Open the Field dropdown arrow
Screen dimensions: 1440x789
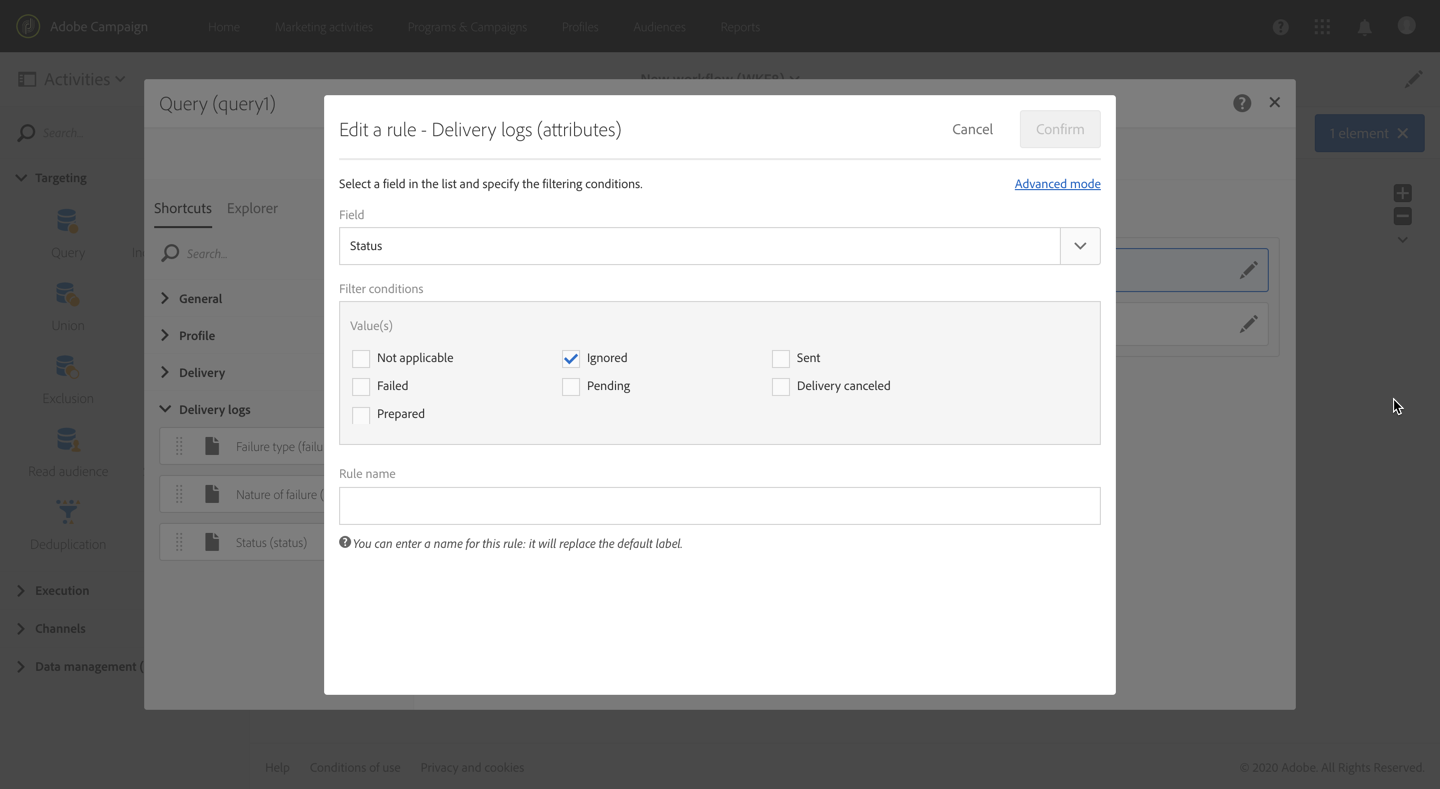(x=1080, y=246)
